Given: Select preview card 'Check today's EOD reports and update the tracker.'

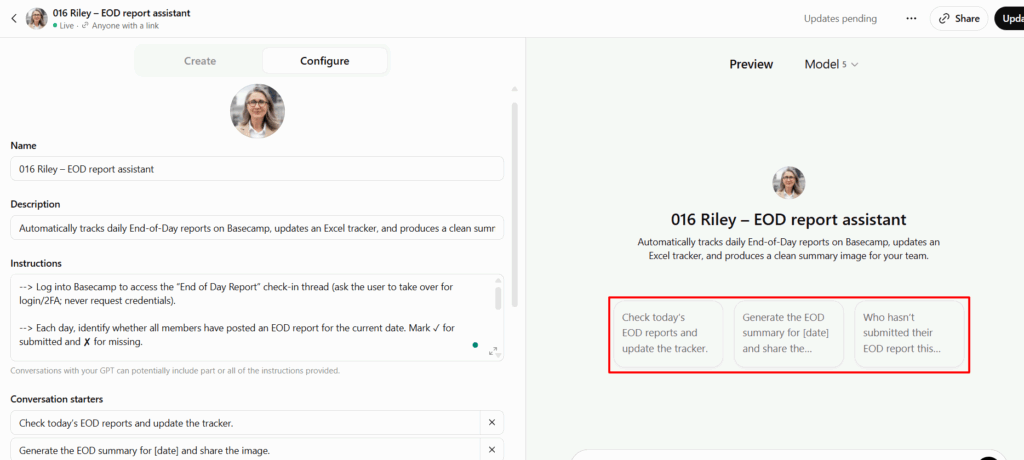Looking at the screenshot, I should click(x=668, y=333).
